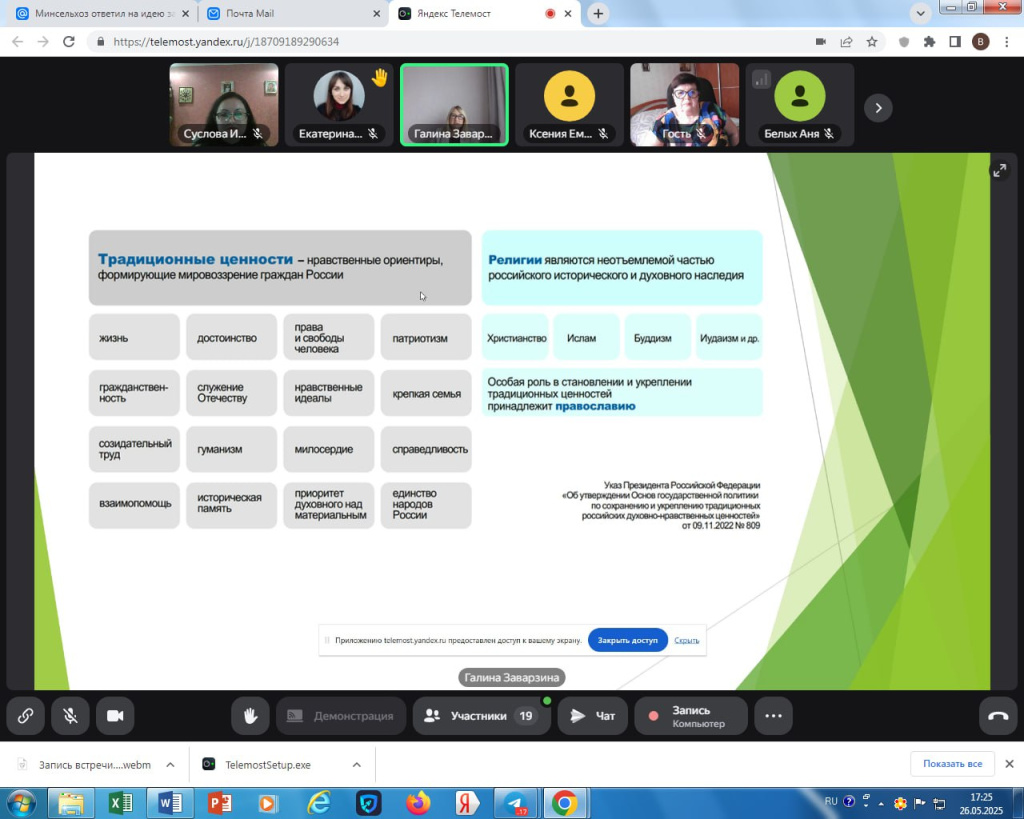The height and width of the screenshot is (819, 1024).
Task: Bookmark this page with the star icon
Action: coord(872,42)
